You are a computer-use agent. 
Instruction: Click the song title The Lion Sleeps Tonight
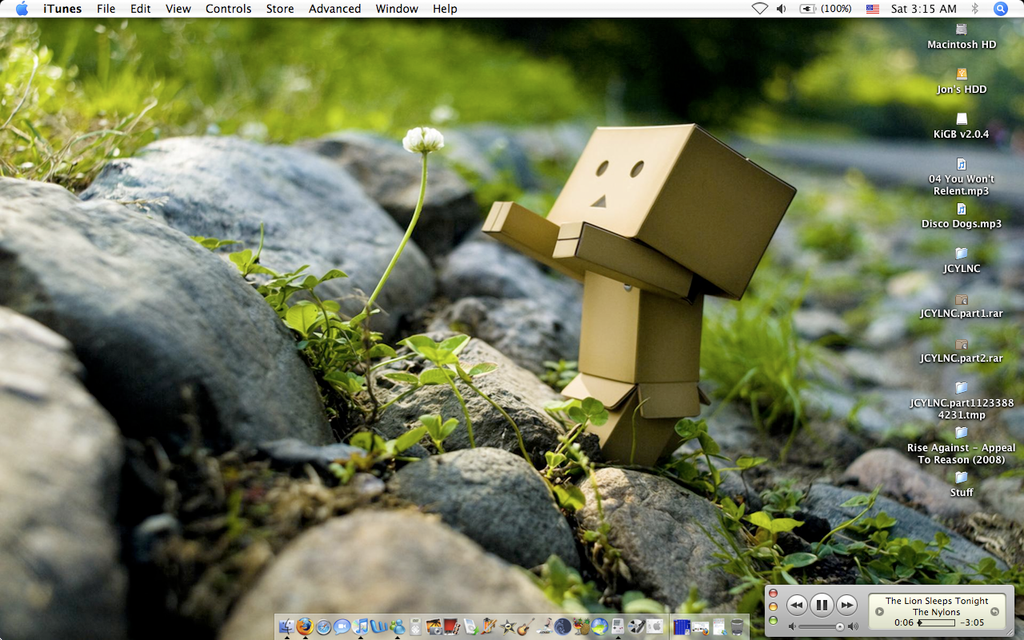(936, 601)
